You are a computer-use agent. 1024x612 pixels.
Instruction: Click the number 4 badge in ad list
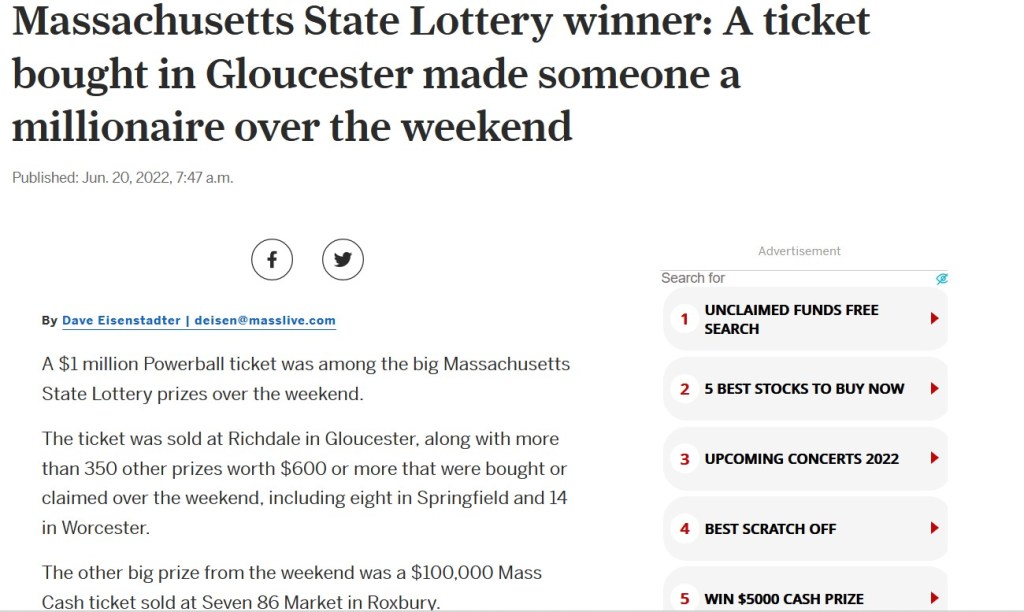(x=685, y=529)
